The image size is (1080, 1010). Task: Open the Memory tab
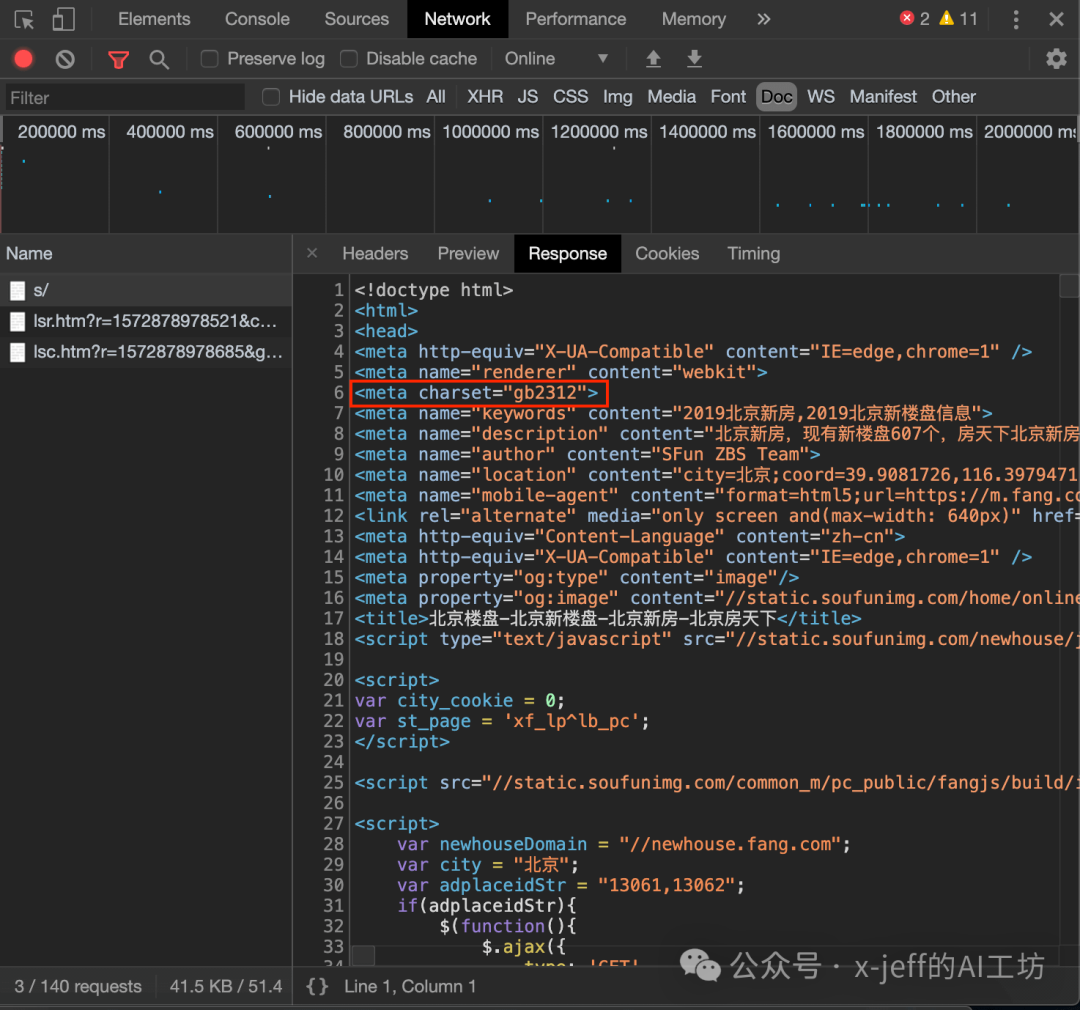(694, 19)
